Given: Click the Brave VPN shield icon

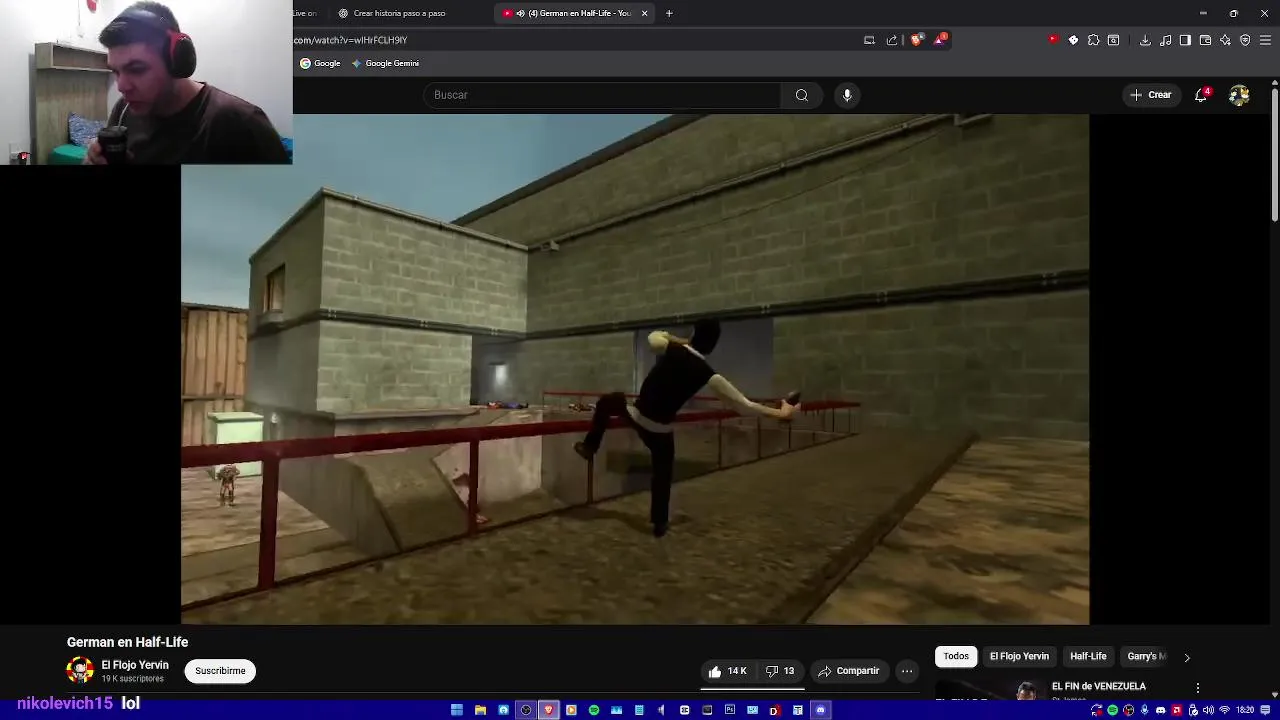Looking at the screenshot, I should 1245,40.
